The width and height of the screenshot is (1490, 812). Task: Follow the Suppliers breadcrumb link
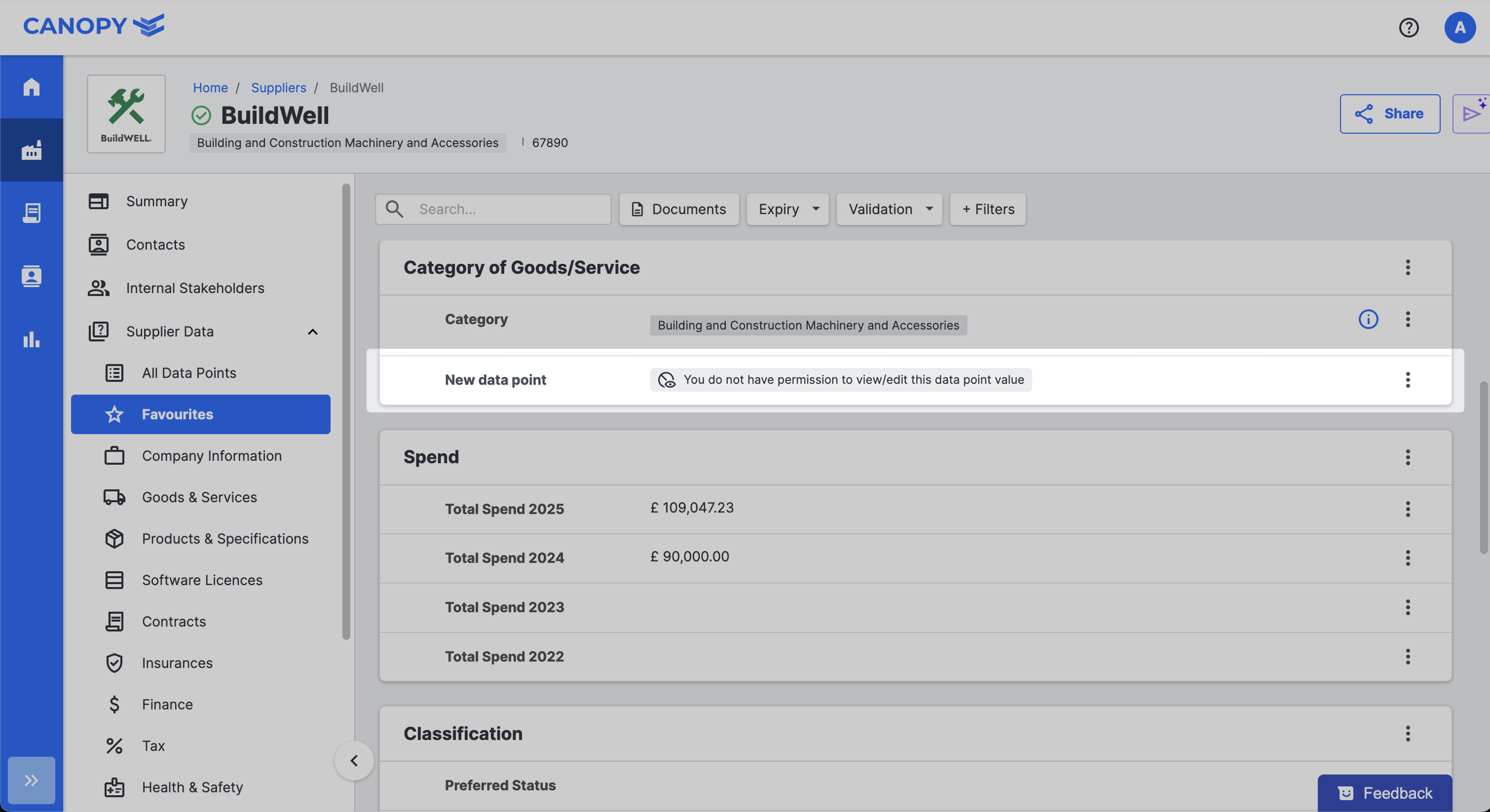tap(278, 87)
